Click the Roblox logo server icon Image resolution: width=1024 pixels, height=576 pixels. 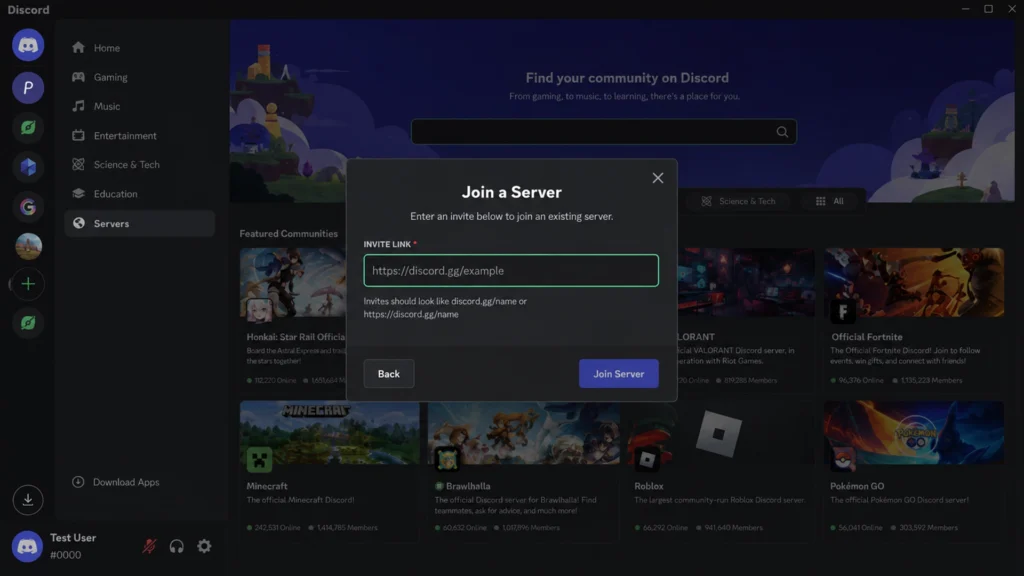pyautogui.click(x=647, y=460)
